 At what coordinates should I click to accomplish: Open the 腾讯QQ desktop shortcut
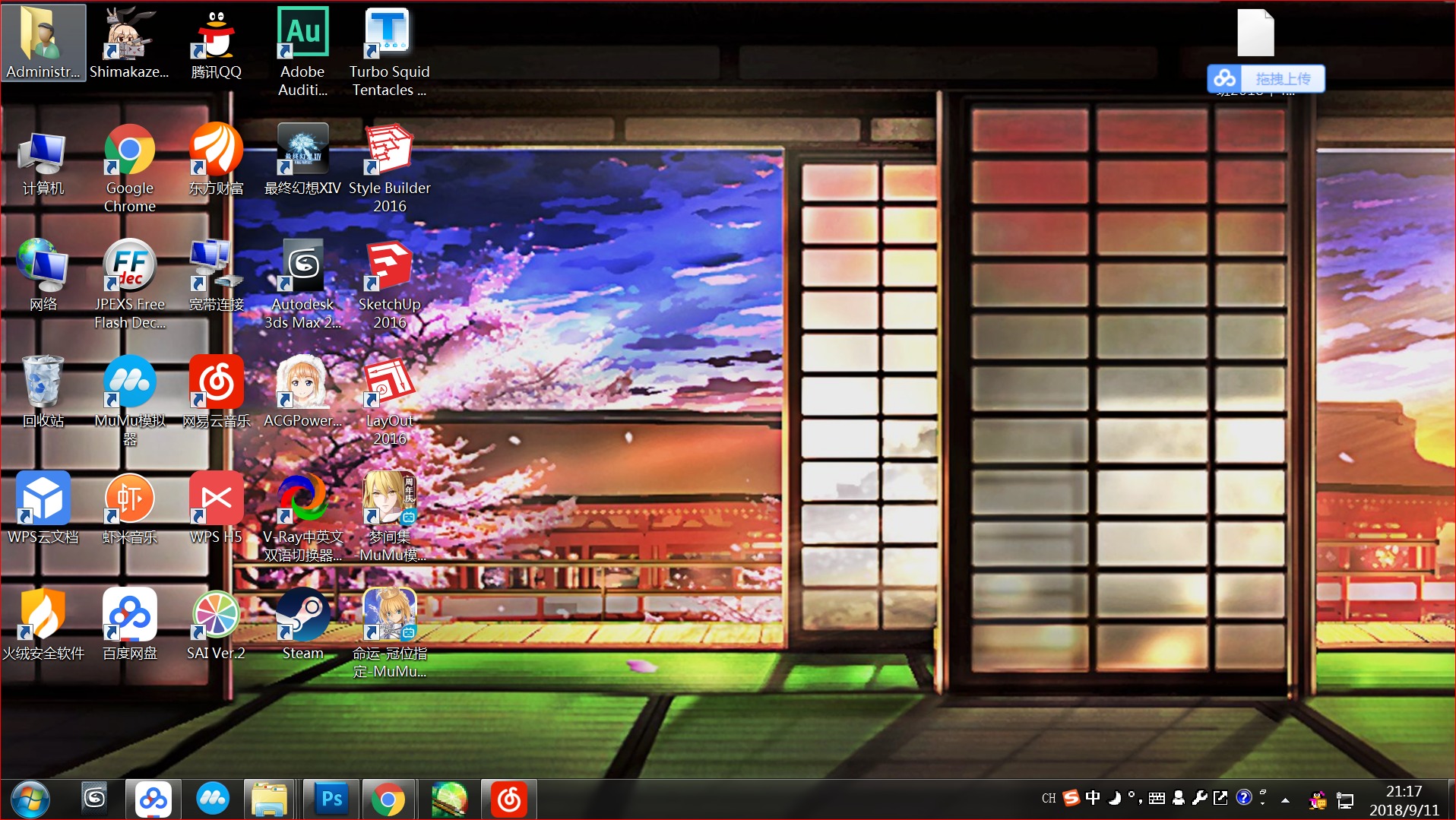tap(217, 43)
